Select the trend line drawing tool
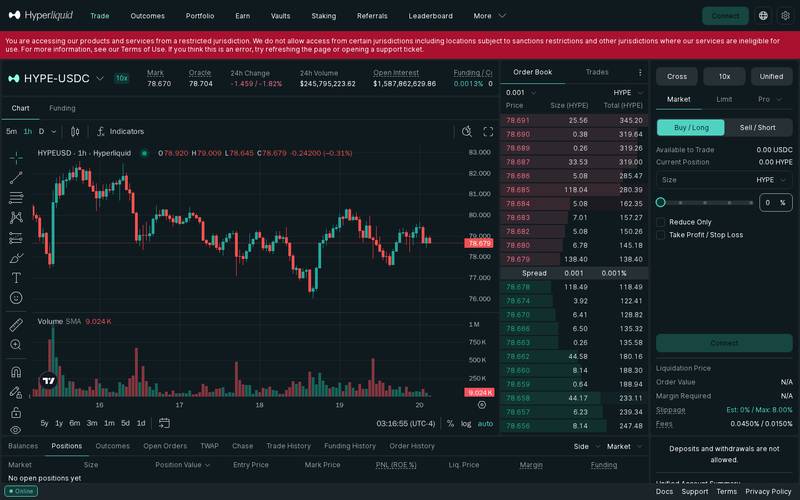Viewport: 800px width, 500px height. coord(16,178)
